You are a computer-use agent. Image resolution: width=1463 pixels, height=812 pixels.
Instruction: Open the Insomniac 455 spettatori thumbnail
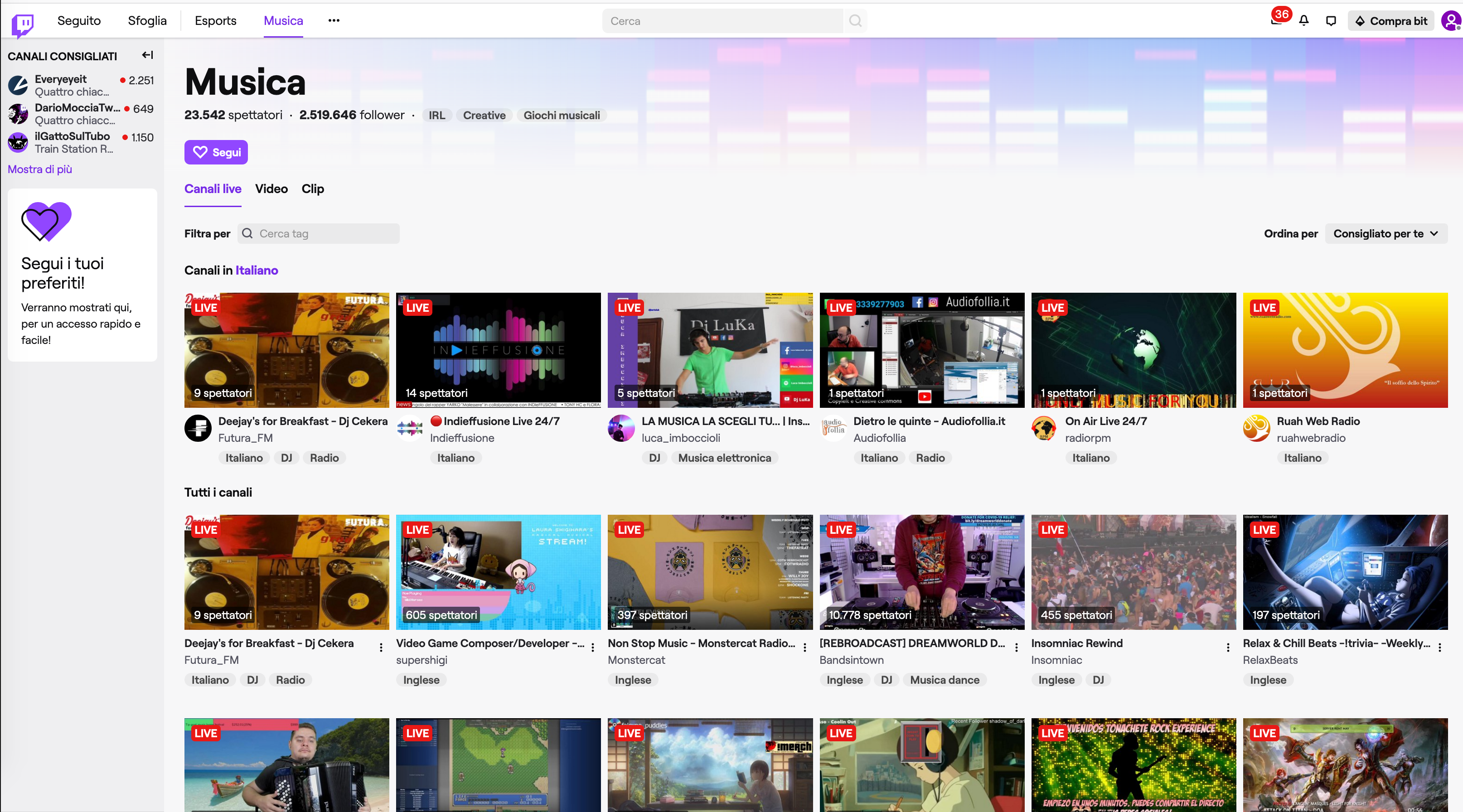point(1134,572)
